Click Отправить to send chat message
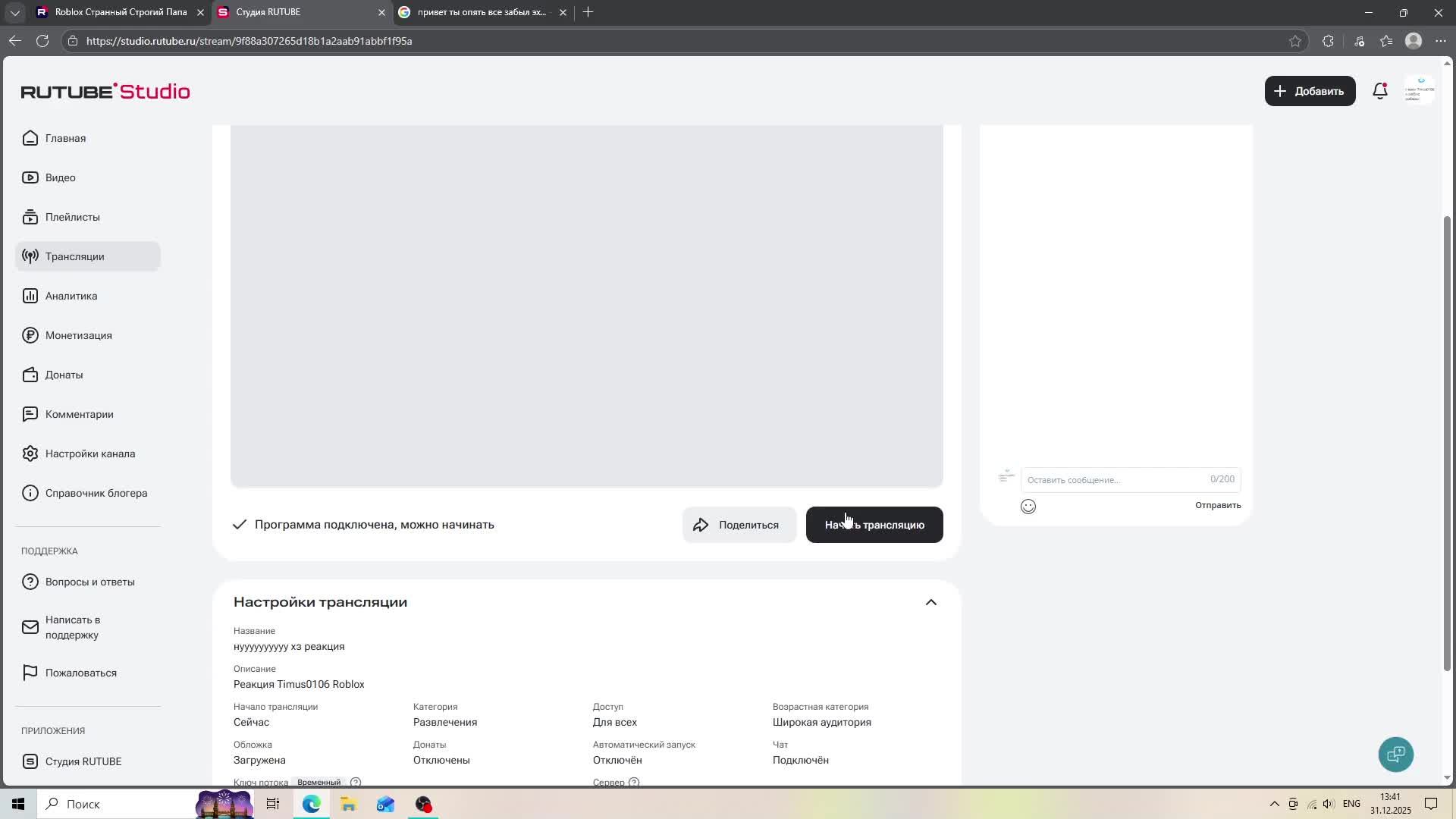Viewport: 1456px width, 819px height. coord(1217,505)
